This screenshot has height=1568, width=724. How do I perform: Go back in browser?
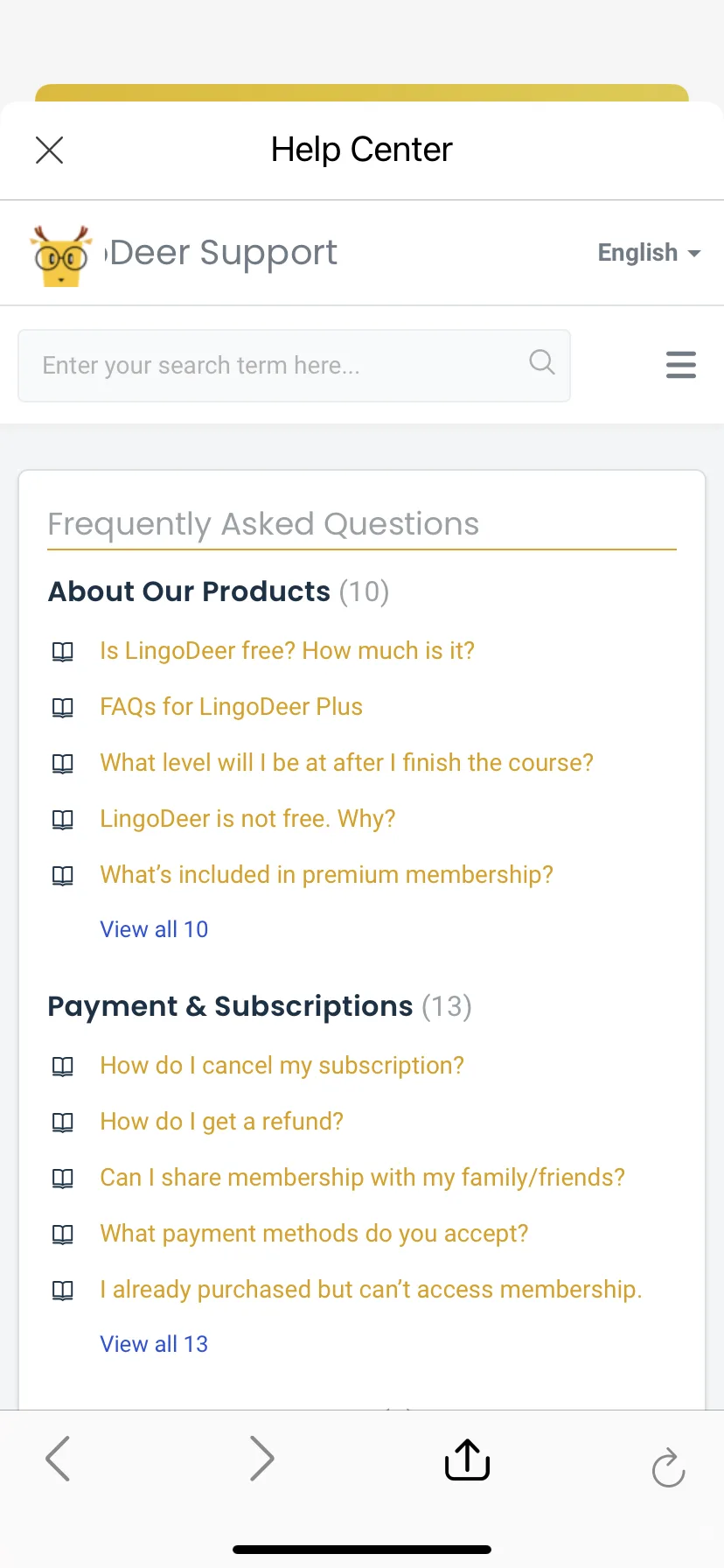(58, 1459)
